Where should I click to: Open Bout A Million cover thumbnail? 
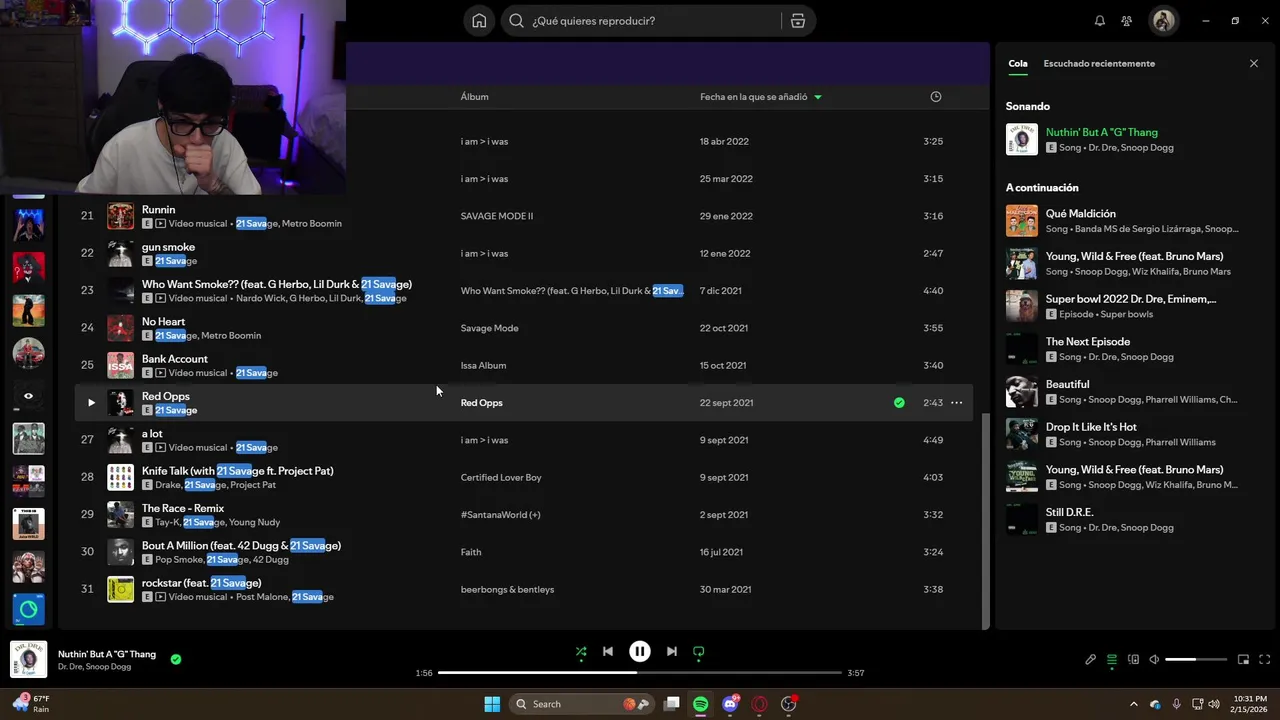(121, 552)
